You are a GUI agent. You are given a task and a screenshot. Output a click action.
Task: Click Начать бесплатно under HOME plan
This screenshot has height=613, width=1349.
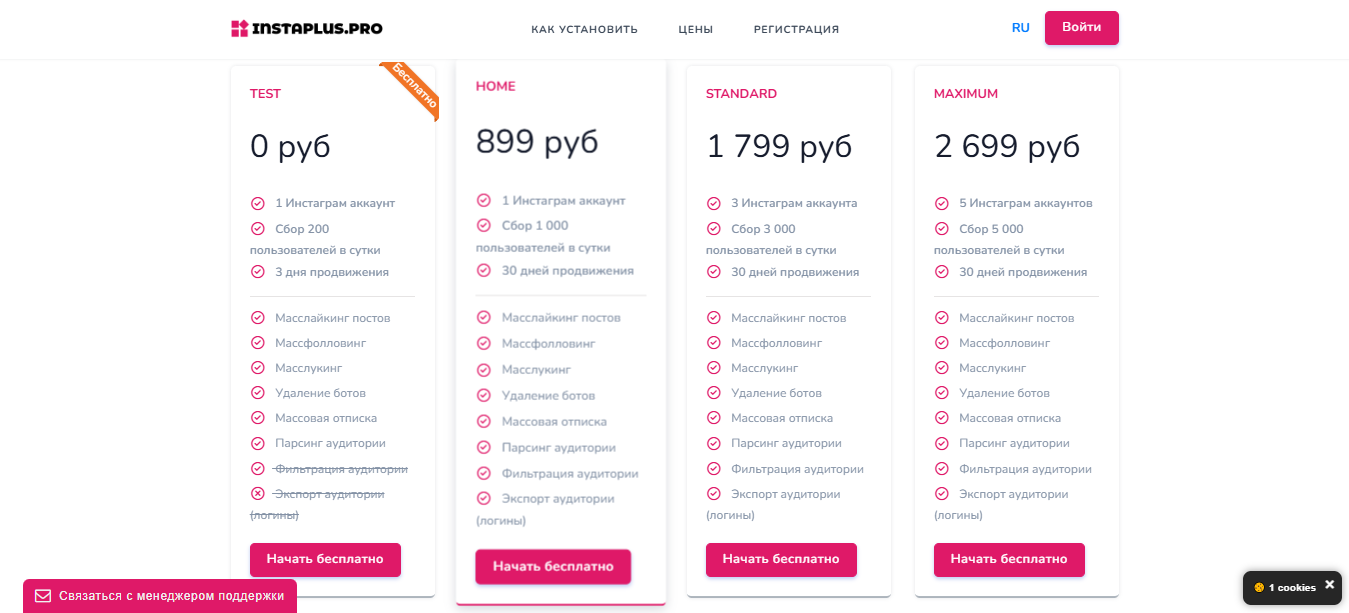(553, 566)
